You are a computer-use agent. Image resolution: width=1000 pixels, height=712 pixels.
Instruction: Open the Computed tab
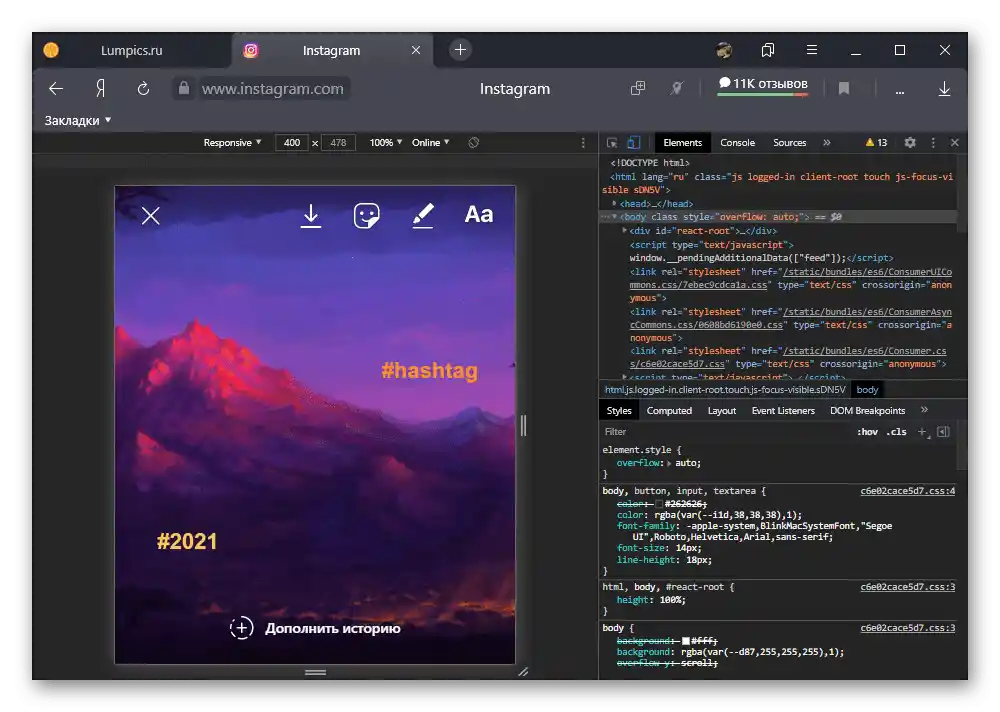point(669,411)
